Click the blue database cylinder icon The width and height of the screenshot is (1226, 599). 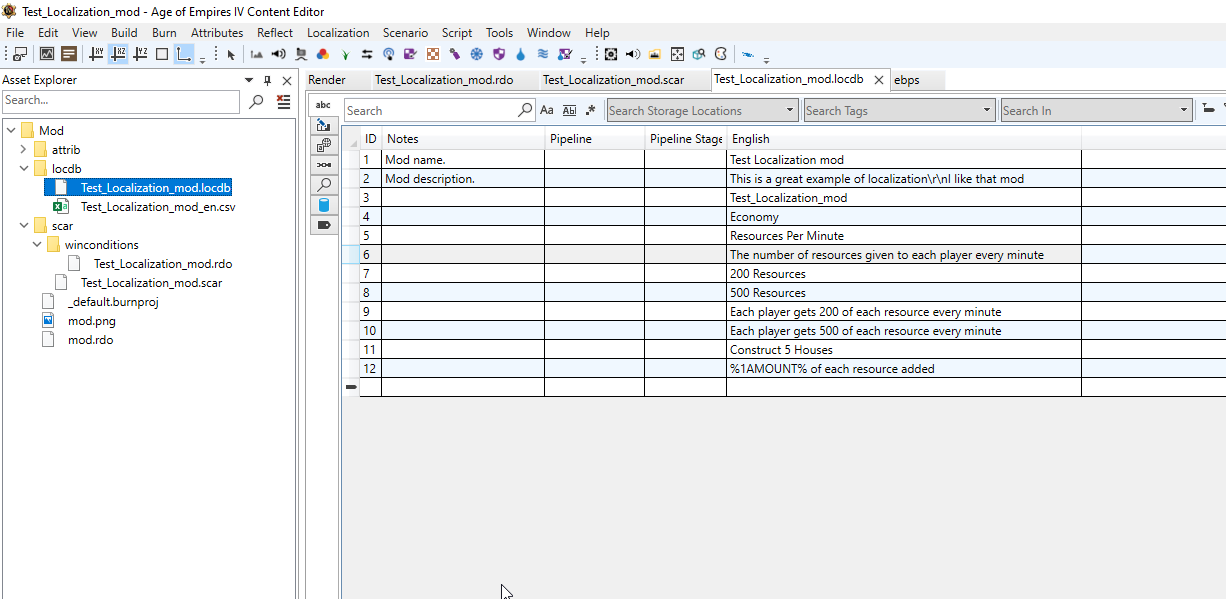coord(323,204)
